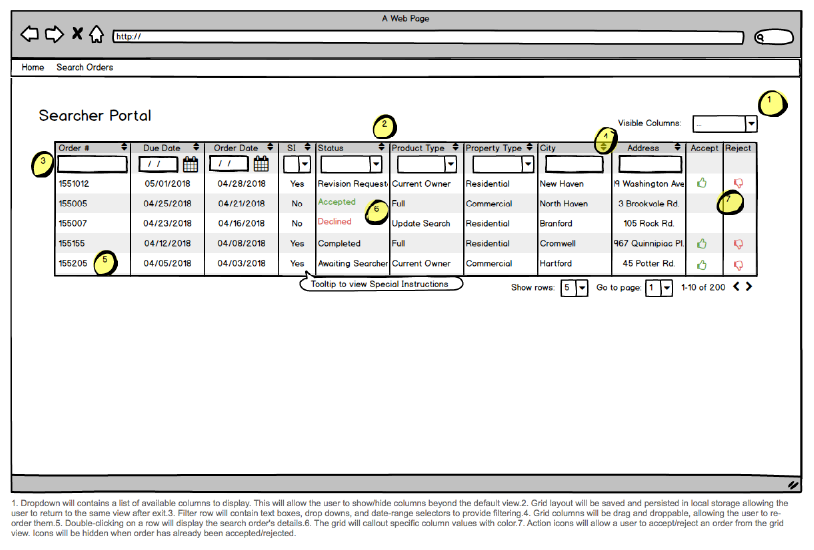Viewport: 814px width, 550px height.
Task: Click the Order # filter text box
Action: [x=92, y=165]
